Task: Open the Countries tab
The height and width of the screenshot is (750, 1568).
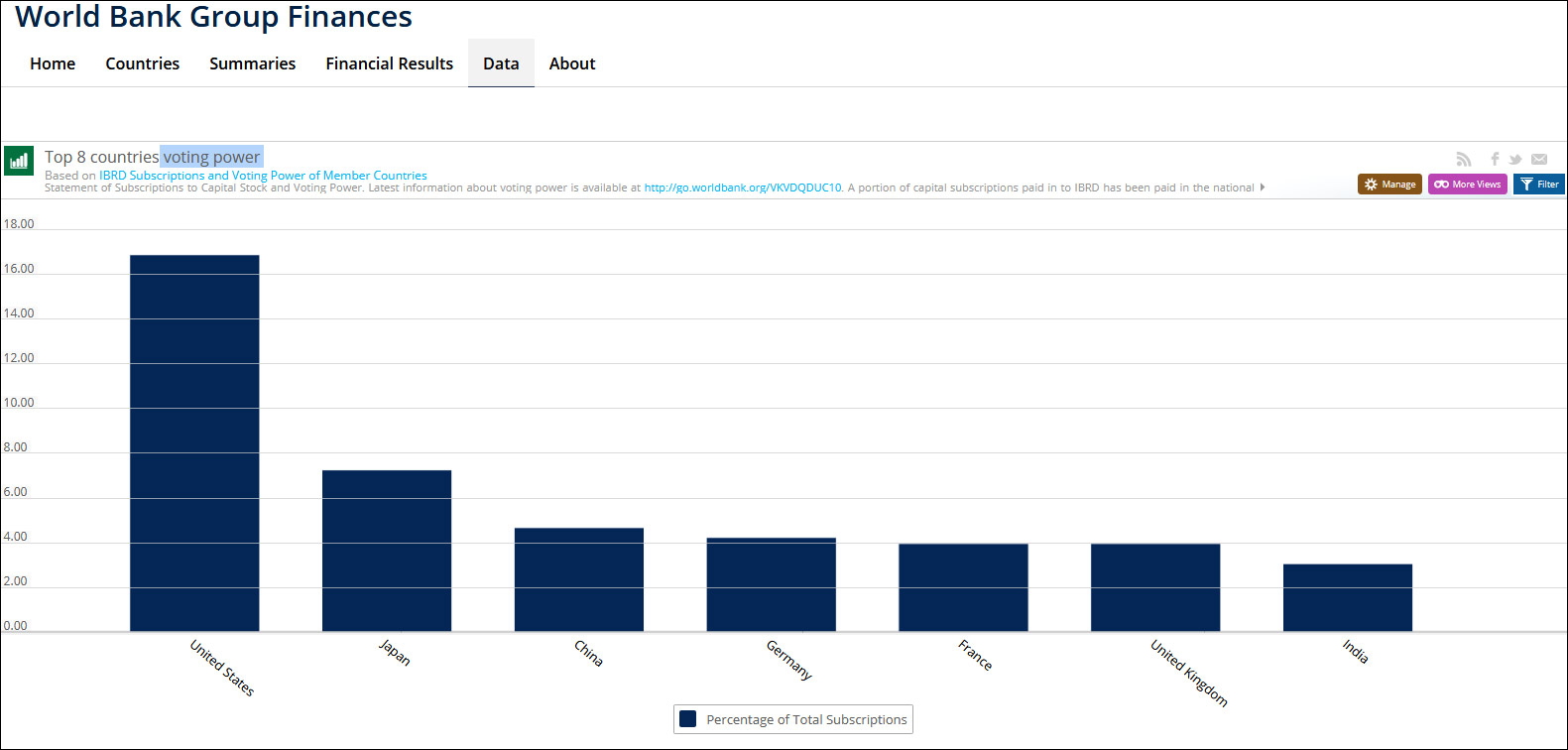Action: [x=143, y=63]
